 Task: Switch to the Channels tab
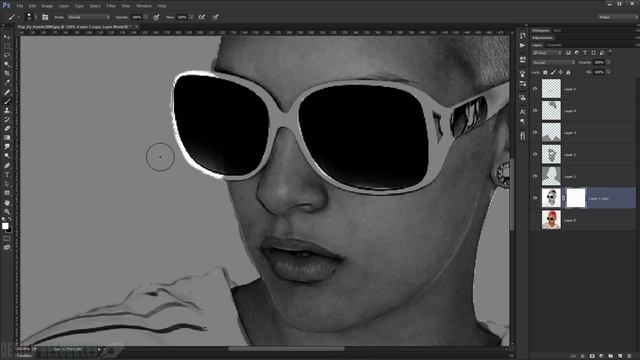pyautogui.click(x=554, y=45)
